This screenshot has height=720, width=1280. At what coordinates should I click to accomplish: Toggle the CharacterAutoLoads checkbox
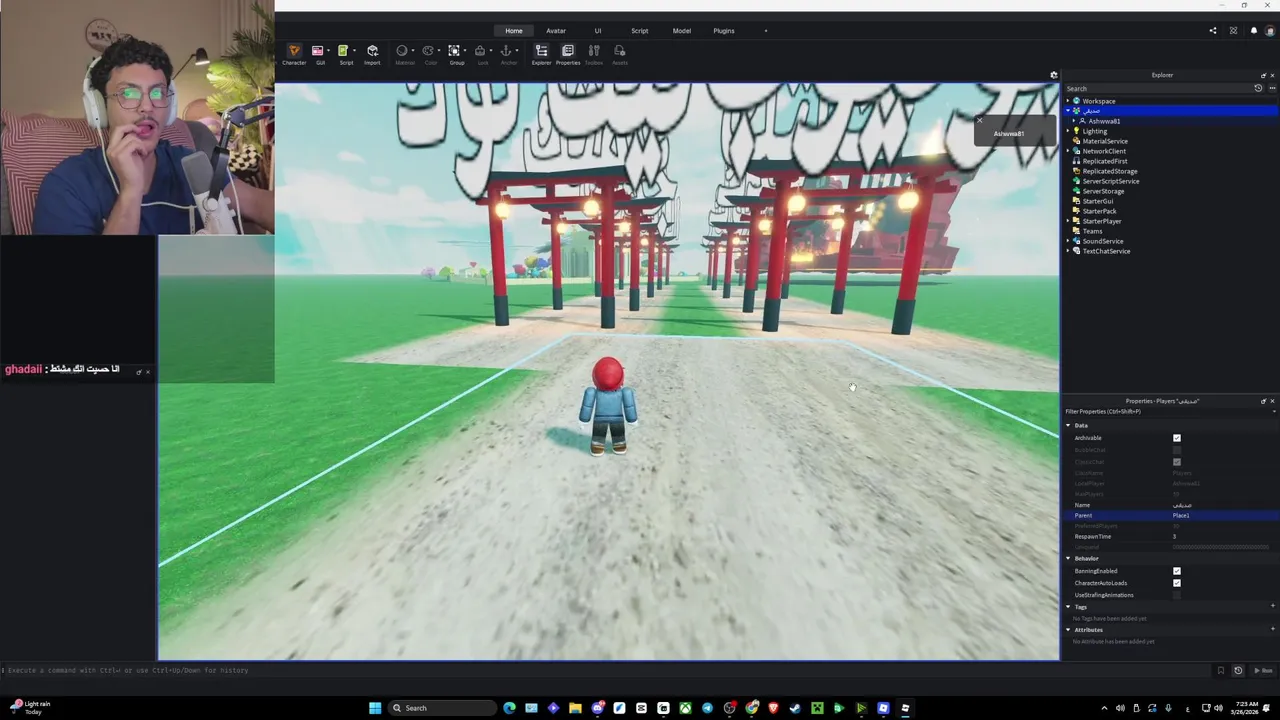point(1177,583)
